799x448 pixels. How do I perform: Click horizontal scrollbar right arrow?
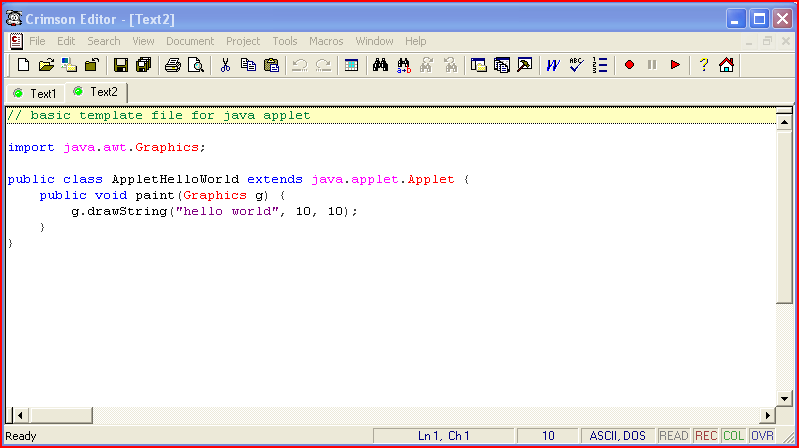[x=767, y=415]
